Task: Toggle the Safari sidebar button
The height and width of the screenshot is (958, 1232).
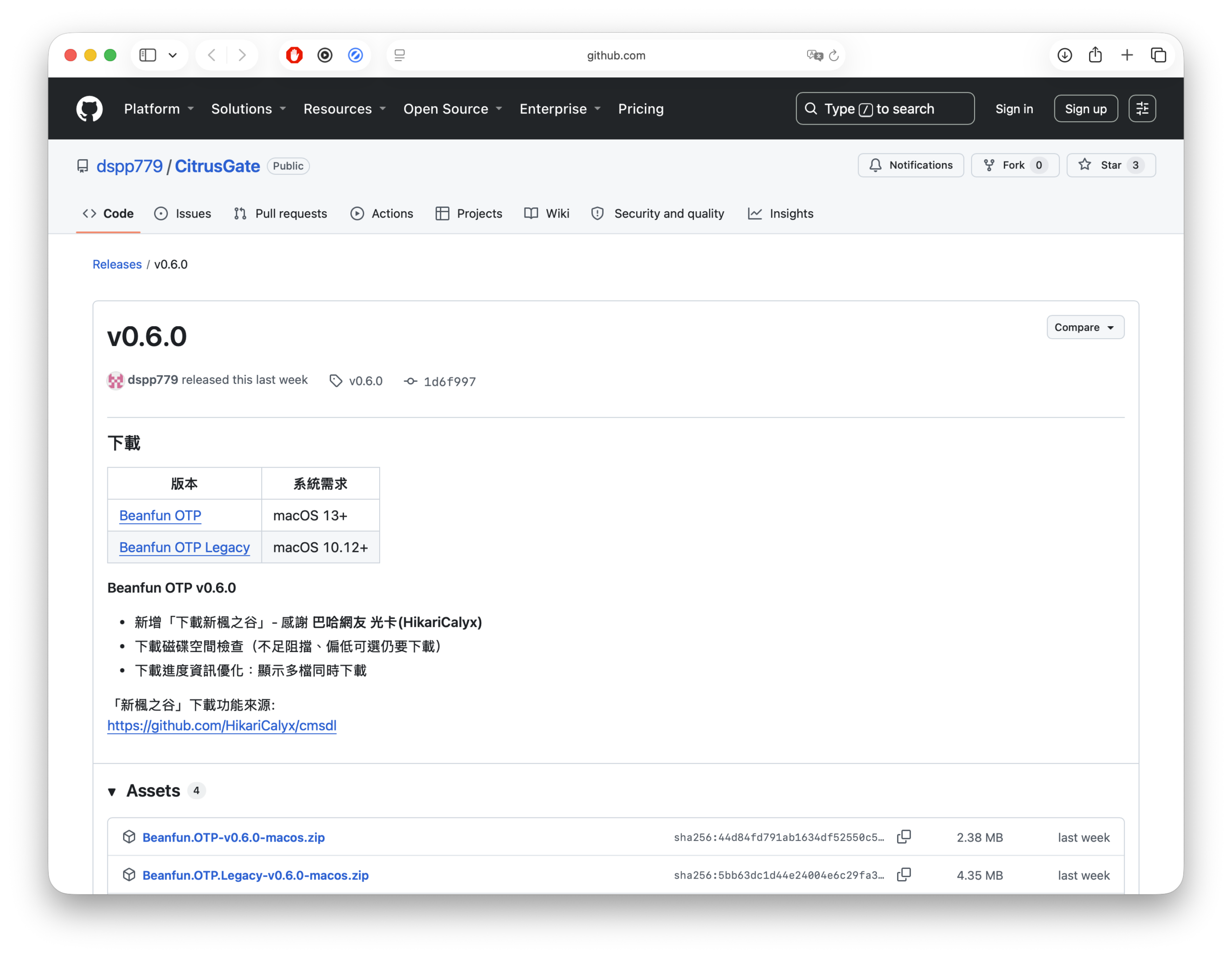Action: pos(148,55)
